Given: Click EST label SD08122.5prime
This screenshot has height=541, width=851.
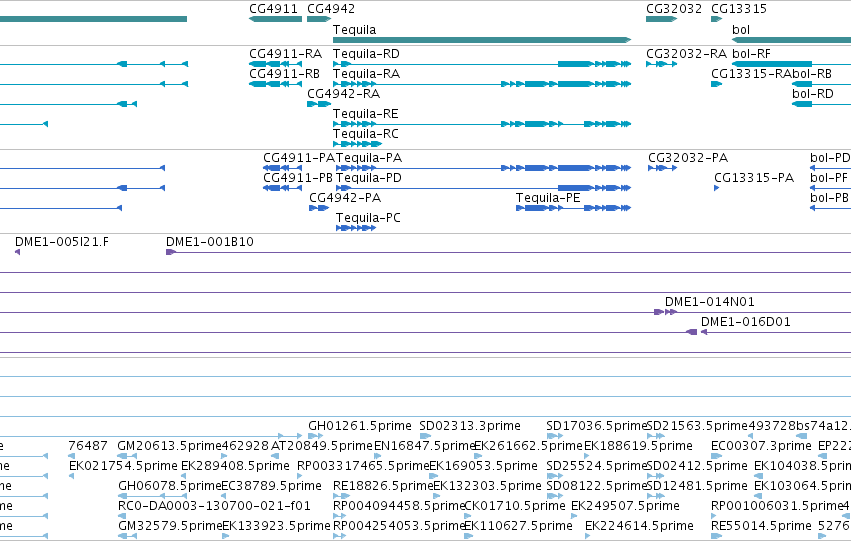Looking at the screenshot, I should (597, 486).
